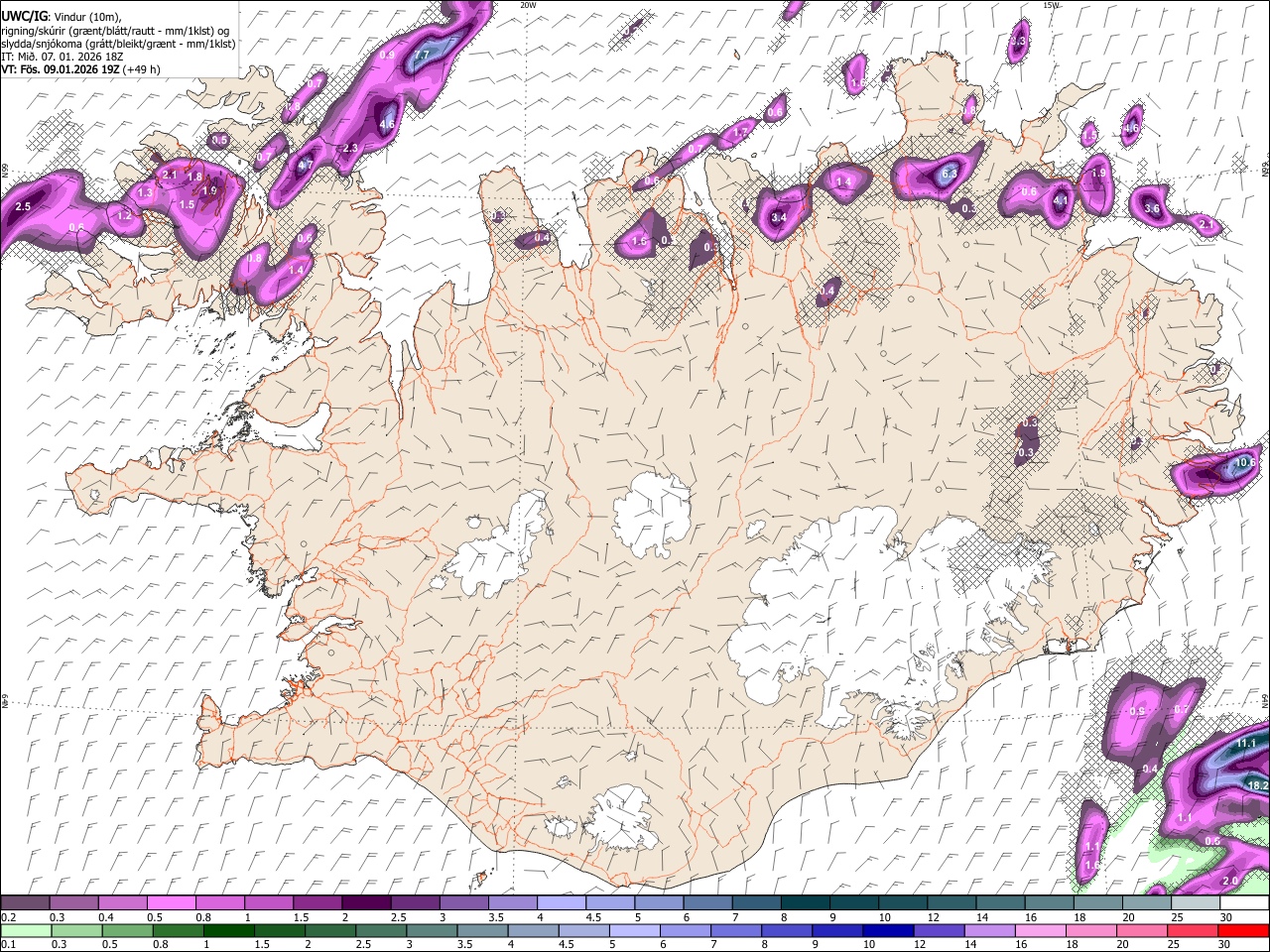
Task: Choose lower legend swatch starting at 4
Action: coord(533,930)
